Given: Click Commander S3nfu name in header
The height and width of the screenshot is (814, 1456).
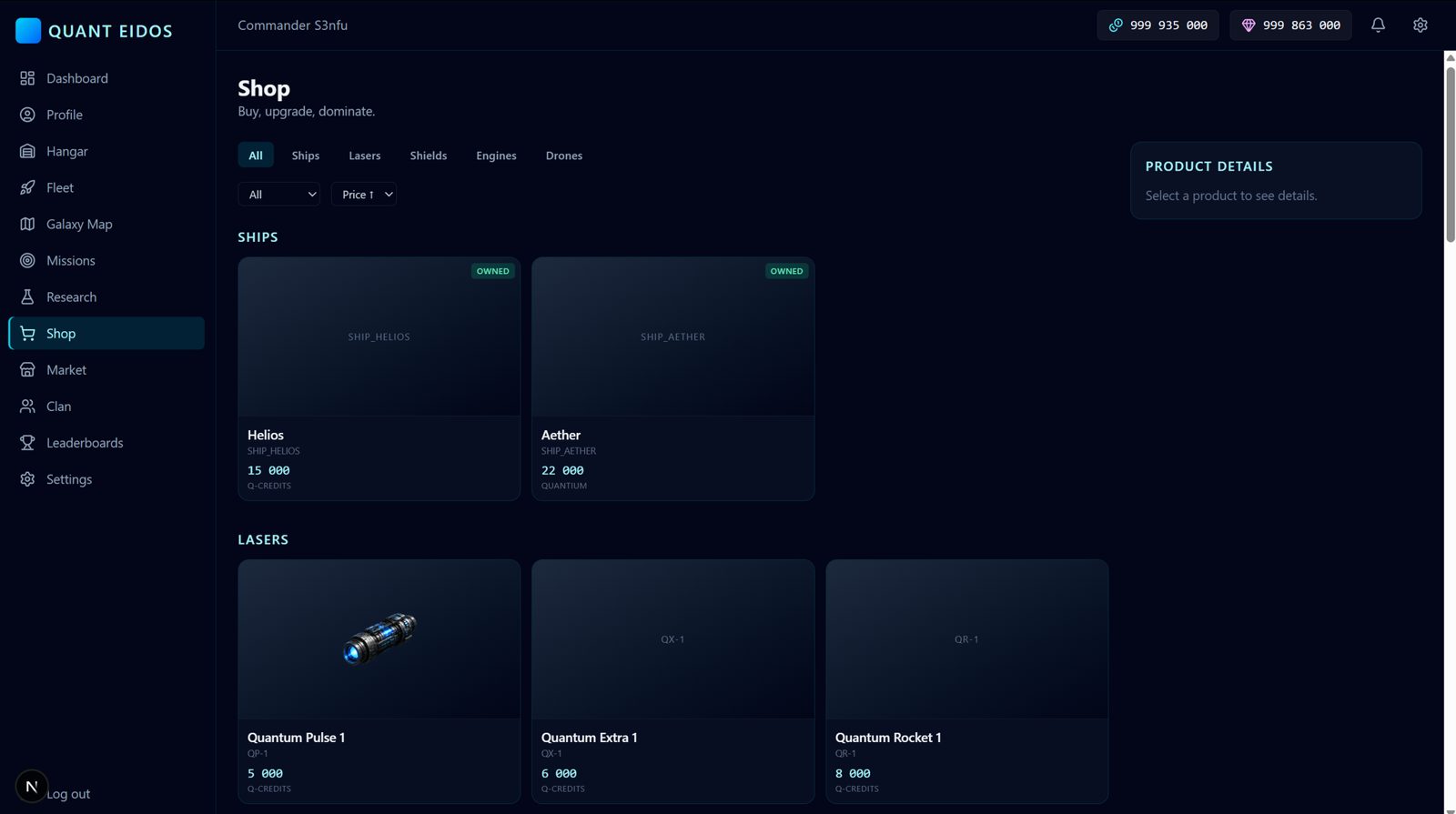Looking at the screenshot, I should pyautogui.click(x=292, y=25).
